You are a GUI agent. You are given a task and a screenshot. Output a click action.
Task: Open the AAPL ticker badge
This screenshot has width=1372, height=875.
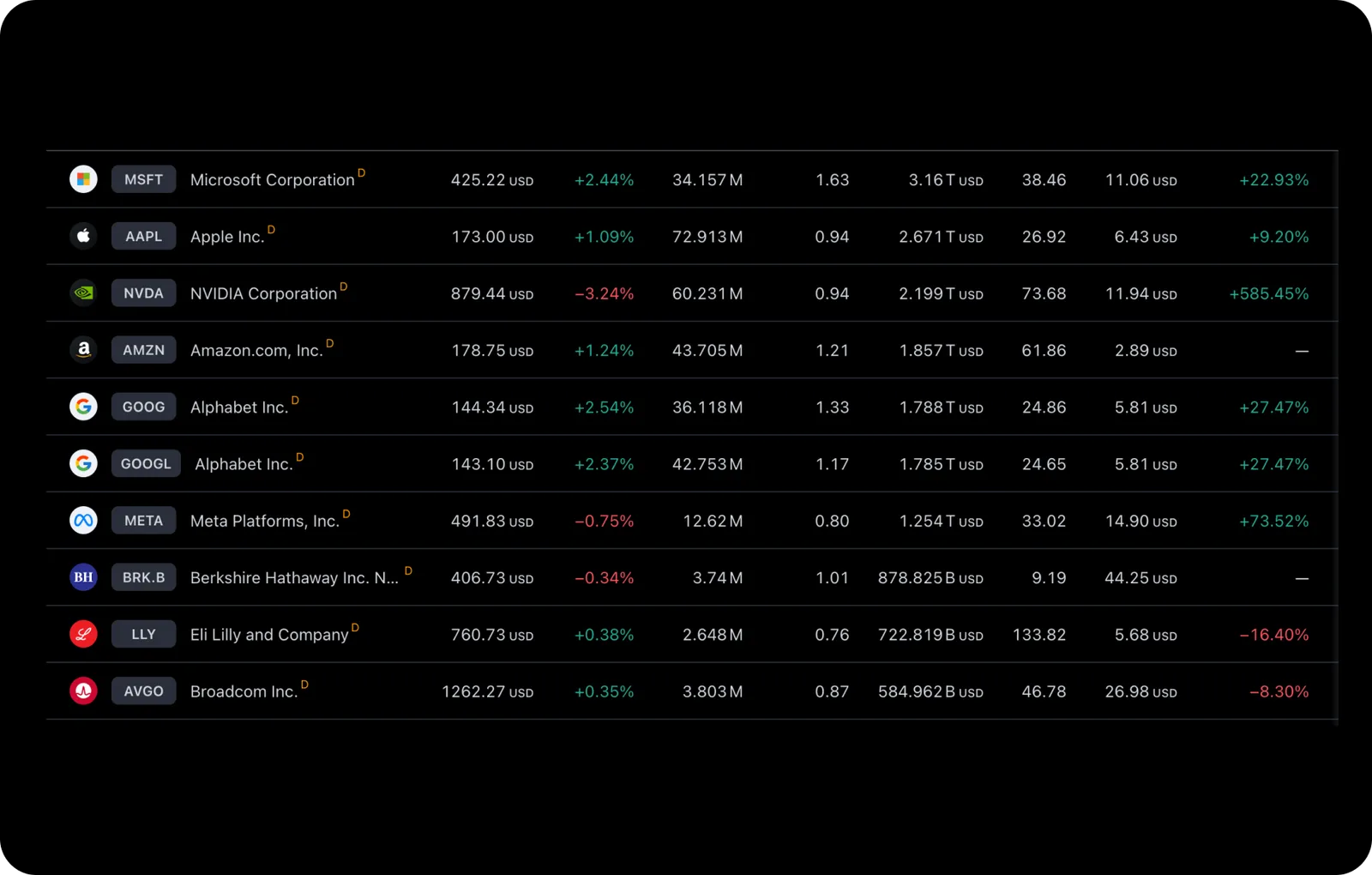coord(143,236)
